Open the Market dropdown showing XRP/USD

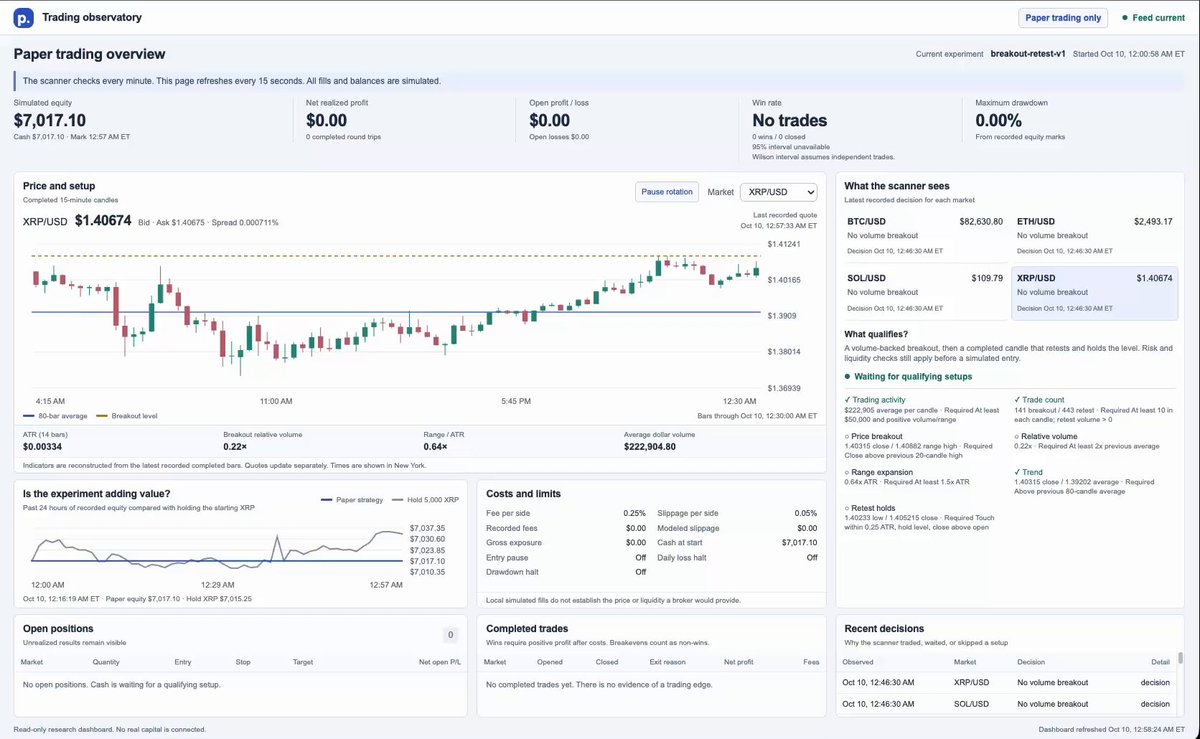[x=778, y=192]
